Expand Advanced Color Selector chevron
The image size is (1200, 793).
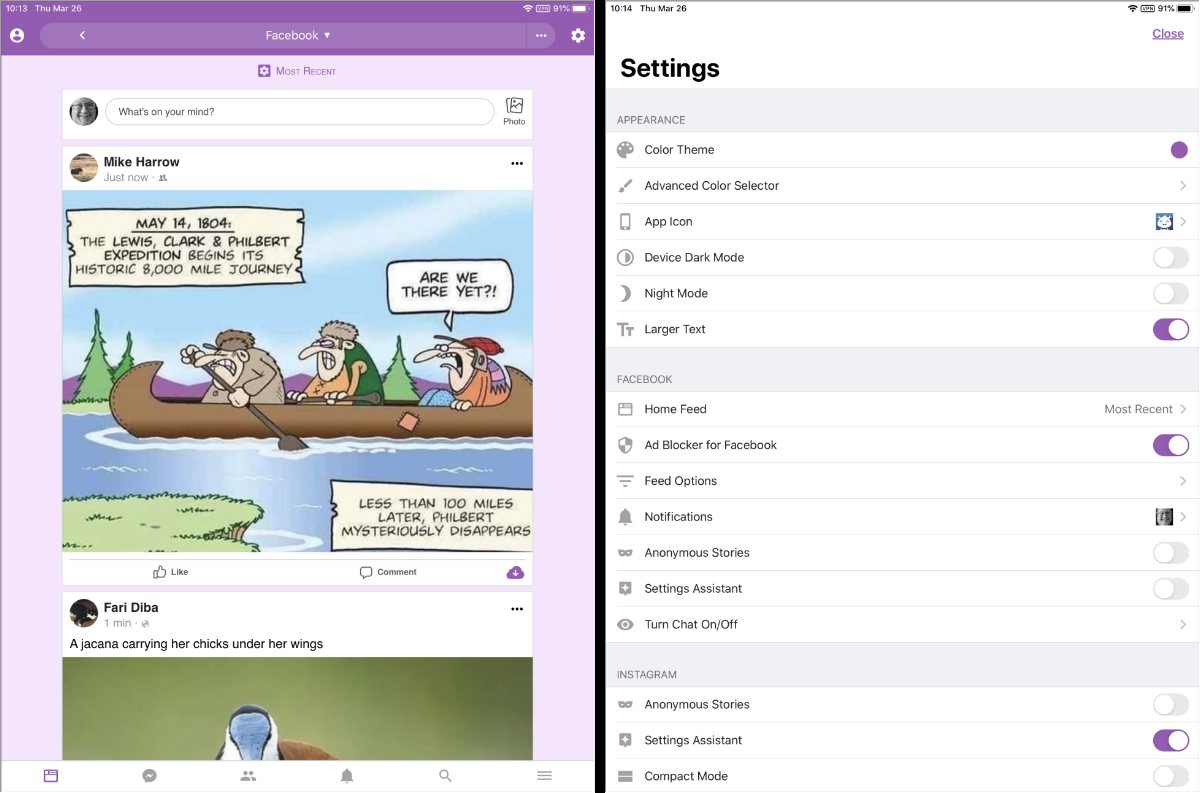[x=1183, y=186]
